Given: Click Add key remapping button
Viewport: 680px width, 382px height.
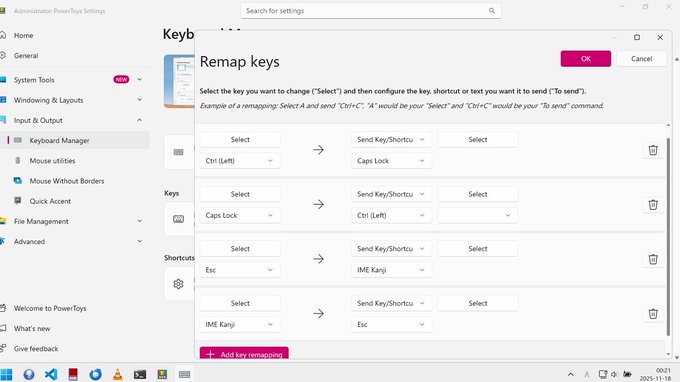Looking at the screenshot, I should (x=244, y=354).
